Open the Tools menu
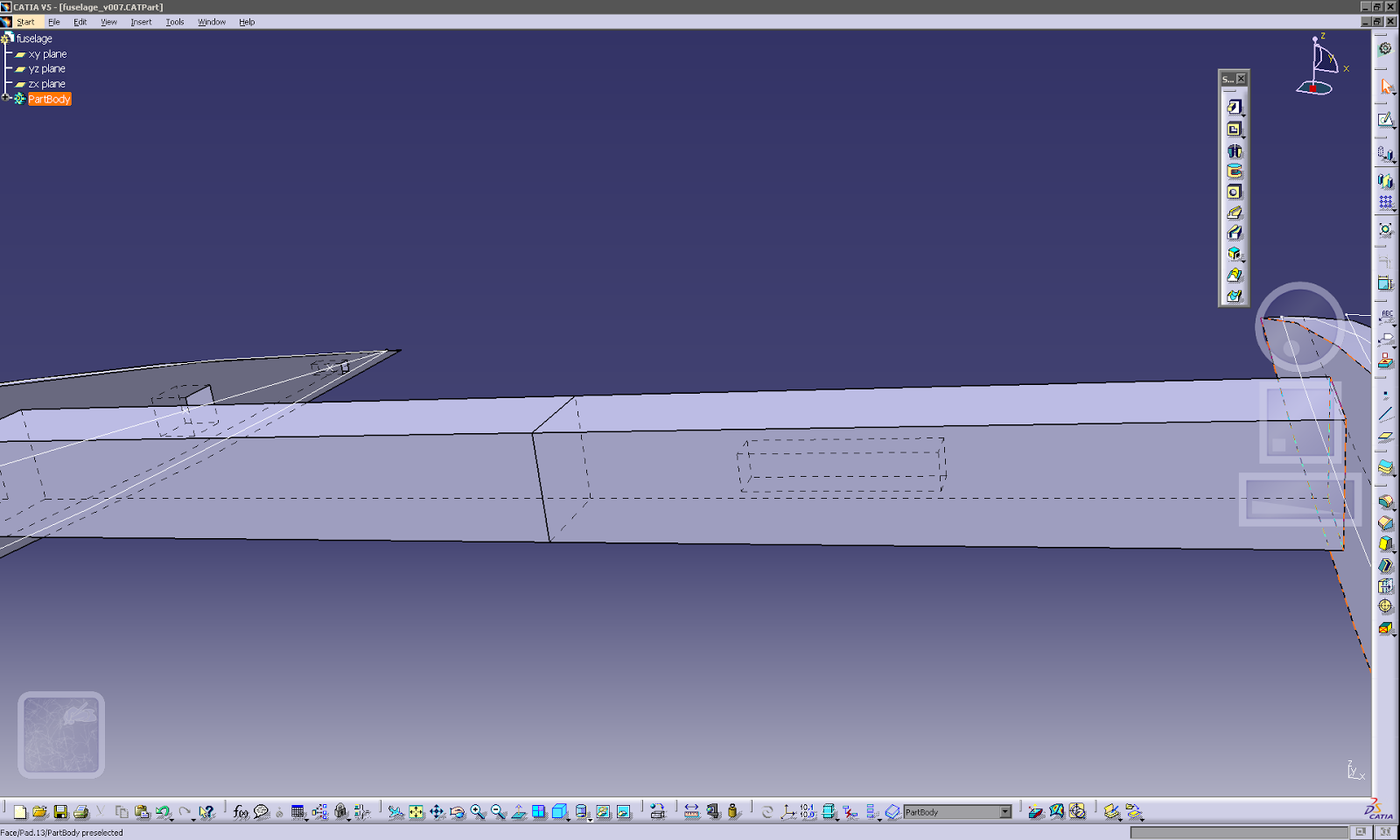The height and width of the screenshot is (840, 1400). [x=175, y=22]
